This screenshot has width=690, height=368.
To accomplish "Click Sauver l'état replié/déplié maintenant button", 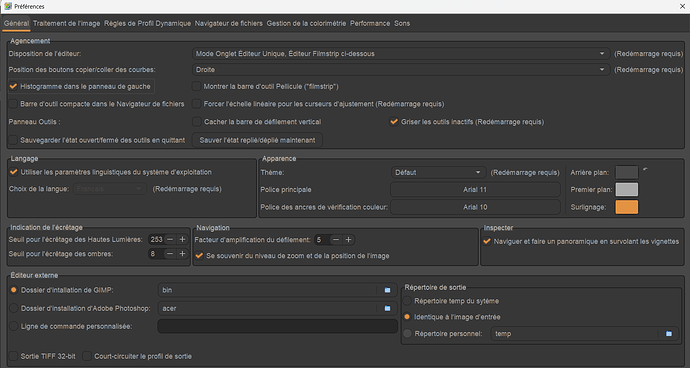I will 257,140.
